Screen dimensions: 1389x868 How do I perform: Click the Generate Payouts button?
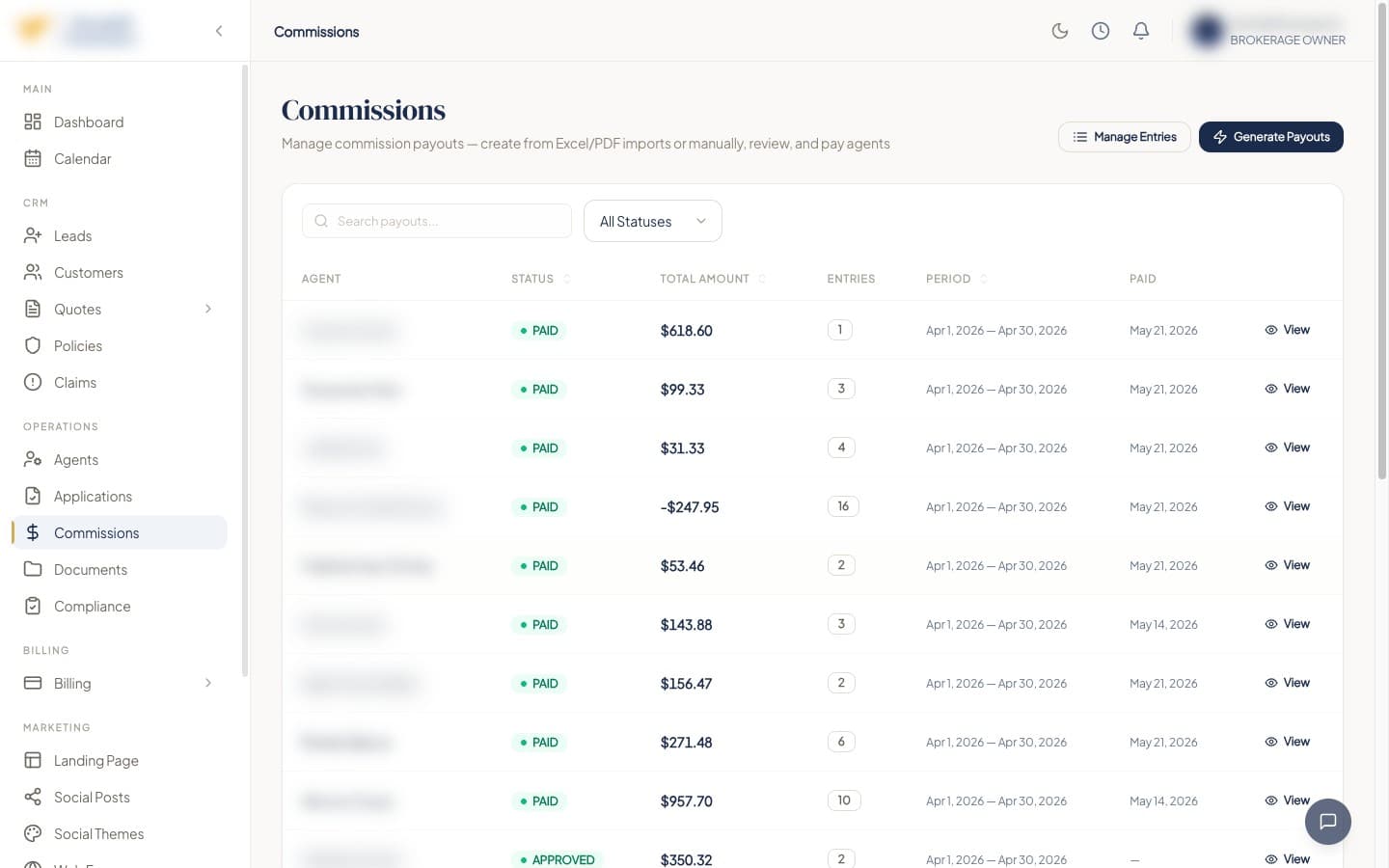pyautogui.click(x=1271, y=137)
